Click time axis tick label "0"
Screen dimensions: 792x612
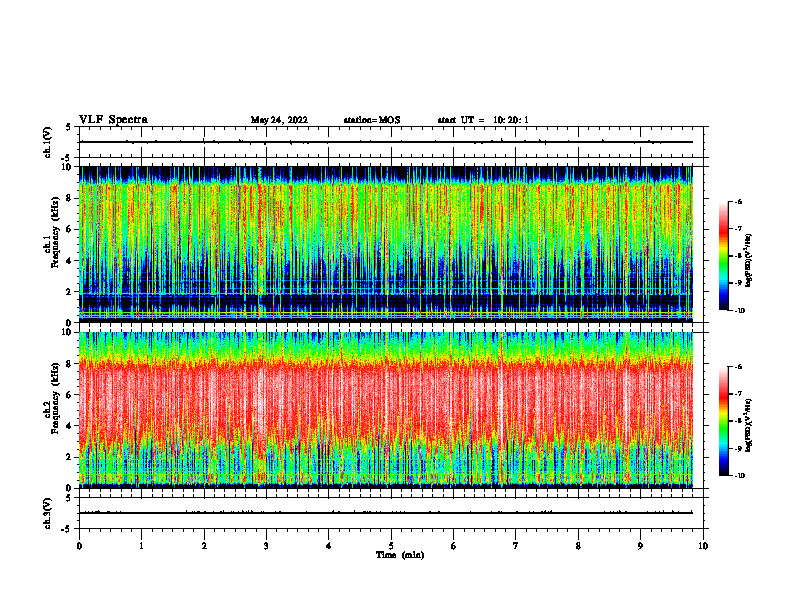[x=79, y=546]
